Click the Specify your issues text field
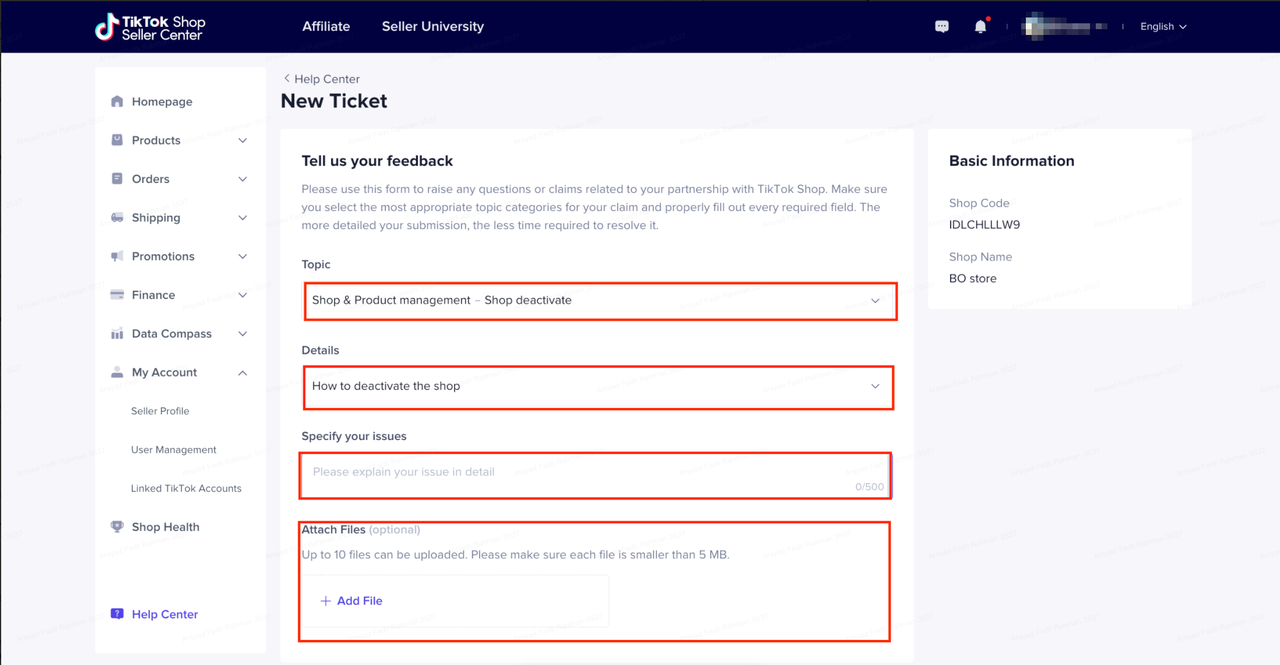The height and width of the screenshot is (665, 1280). (594, 475)
